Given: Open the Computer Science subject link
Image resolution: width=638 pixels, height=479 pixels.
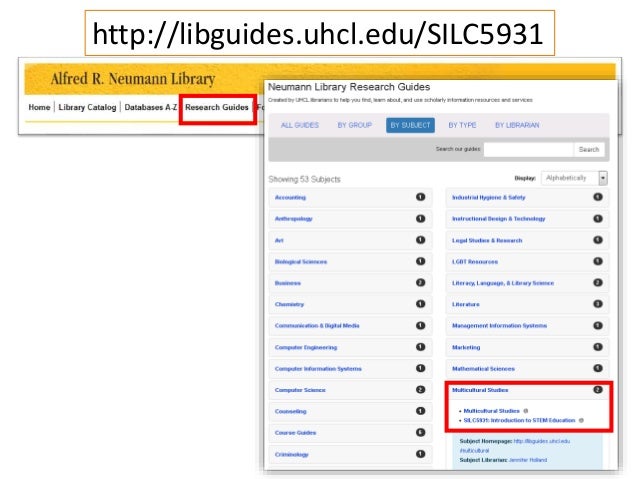Looking at the screenshot, I should [300, 390].
